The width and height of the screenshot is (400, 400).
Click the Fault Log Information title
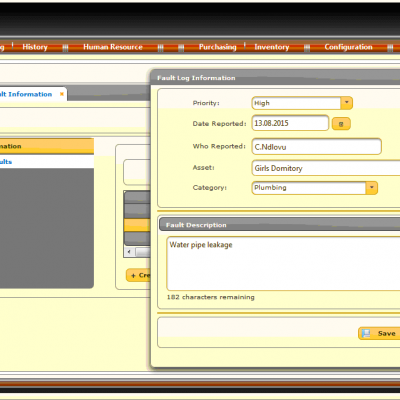click(196, 78)
